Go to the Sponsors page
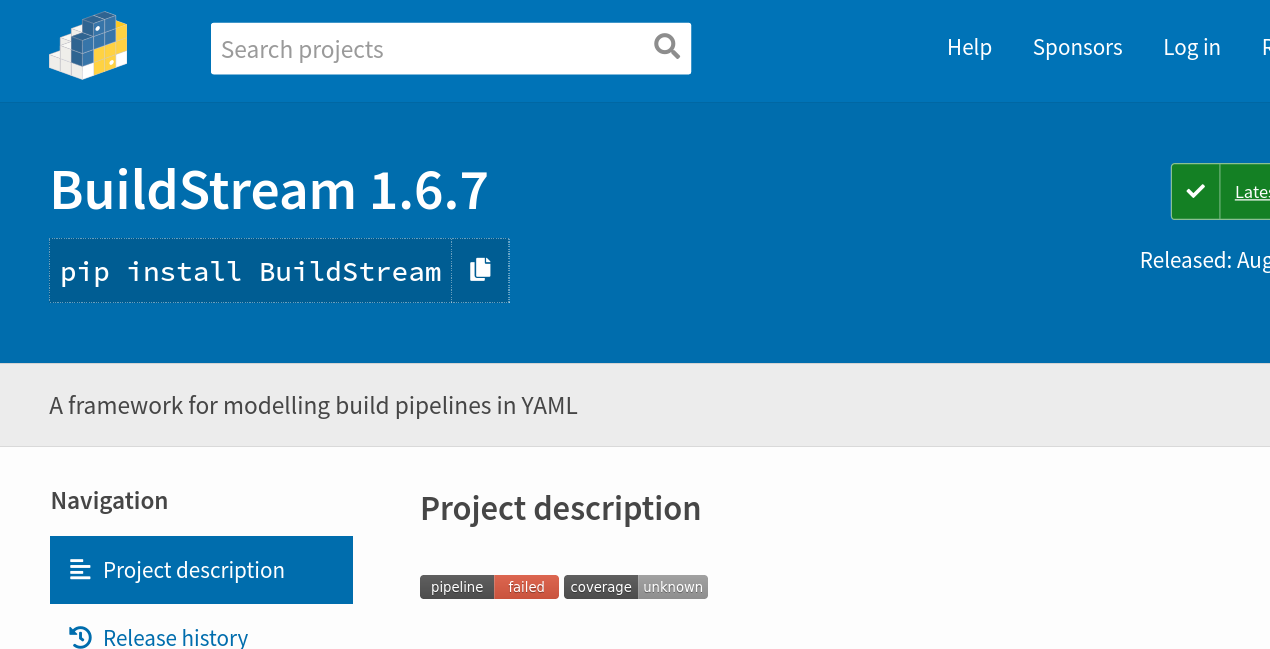The image size is (1270, 649). point(1077,47)
